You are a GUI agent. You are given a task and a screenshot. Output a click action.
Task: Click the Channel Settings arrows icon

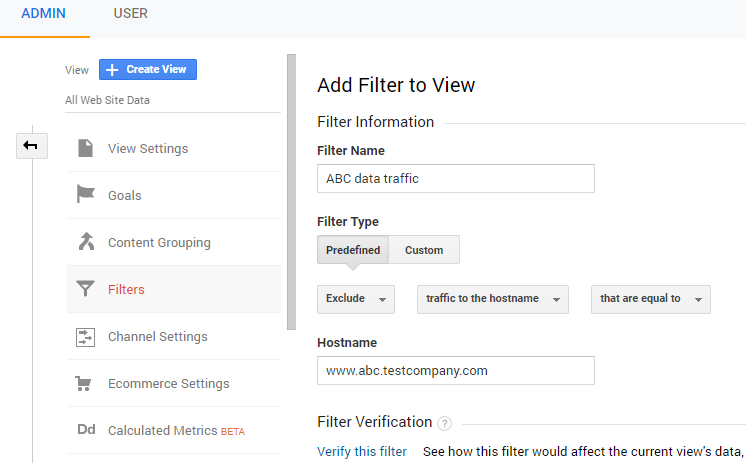[x=86, y=337]
